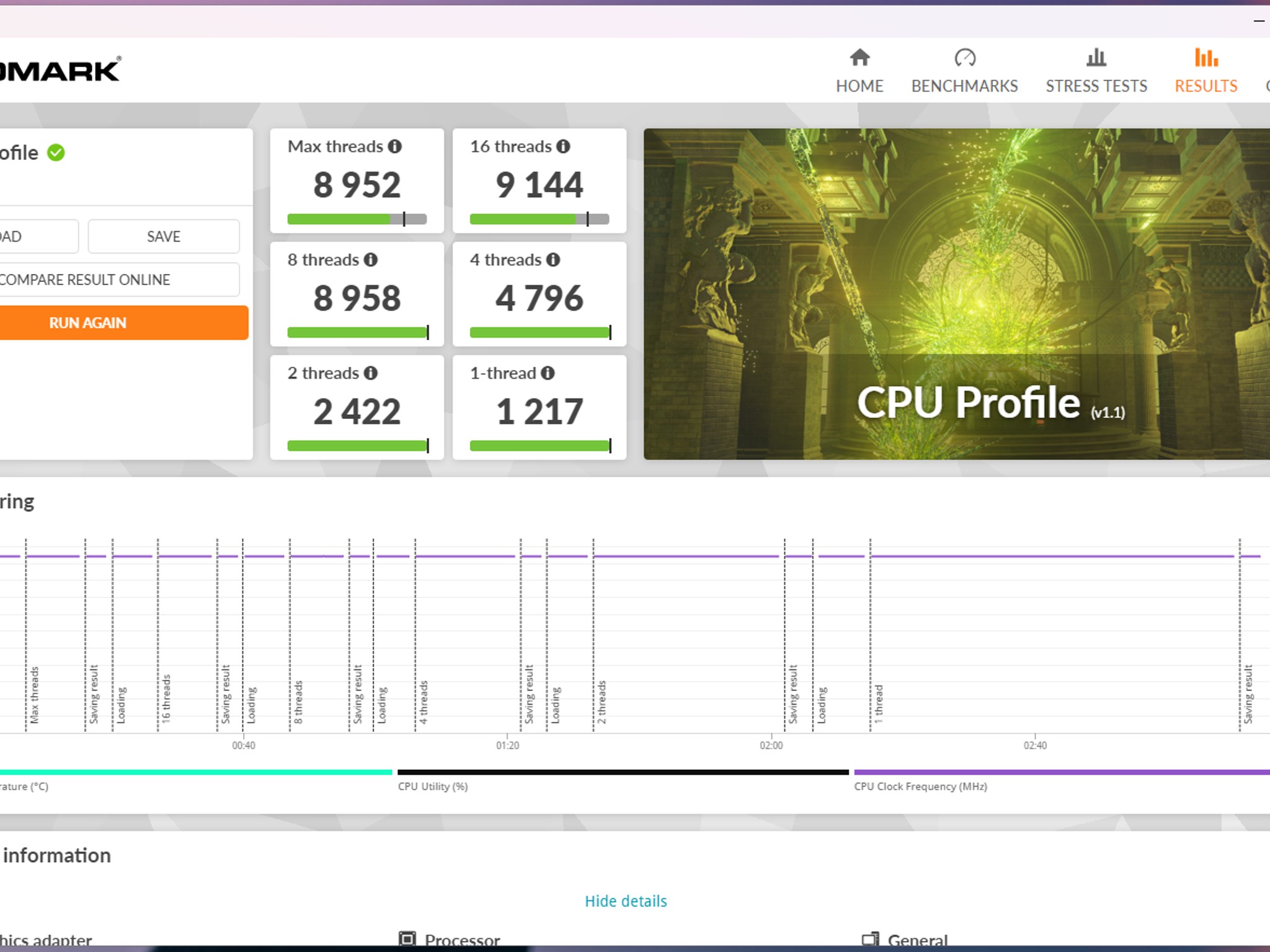The height and width of the screenshot is (952, 1270).
Task: Click the 2 threads timeline marker
Action: click(x=602, y=702)
